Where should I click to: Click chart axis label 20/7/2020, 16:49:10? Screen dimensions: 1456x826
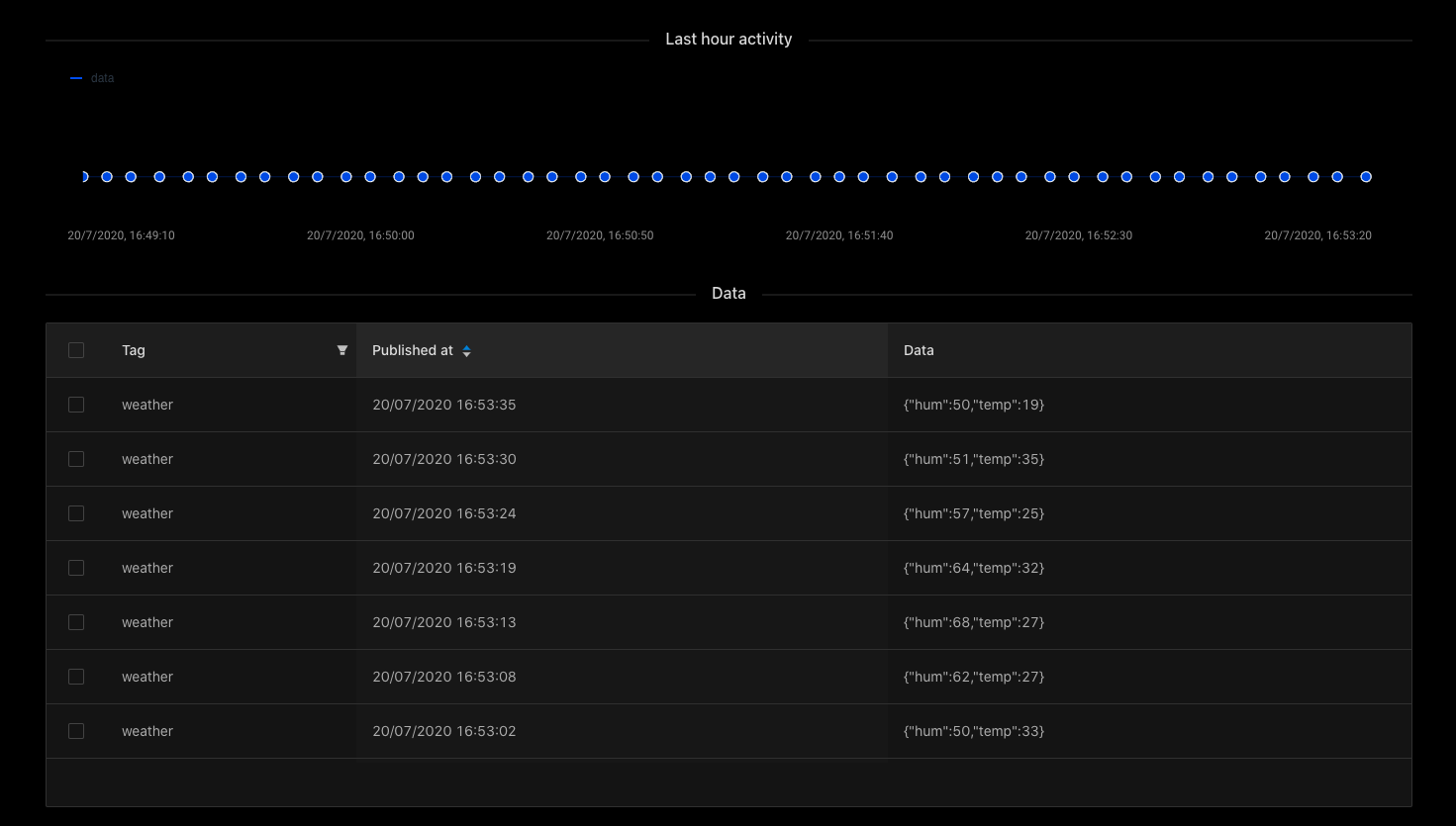tap(121, 235)
